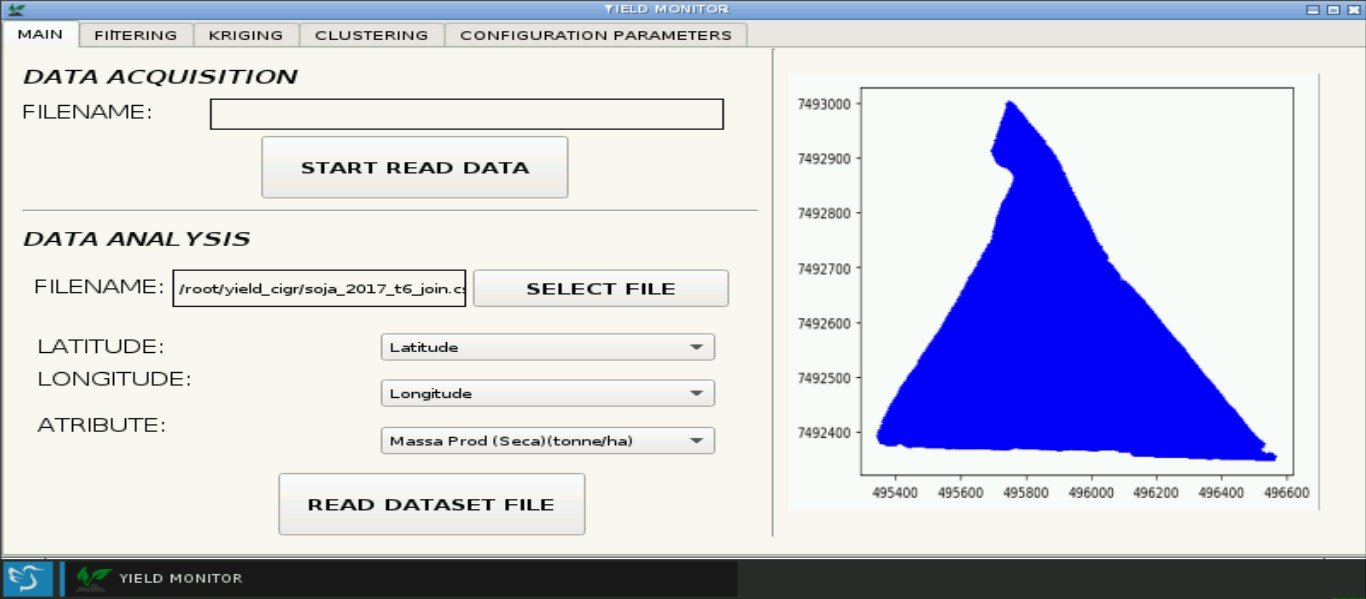Expand the Latitude dropdown

click(x=548, y=347)
